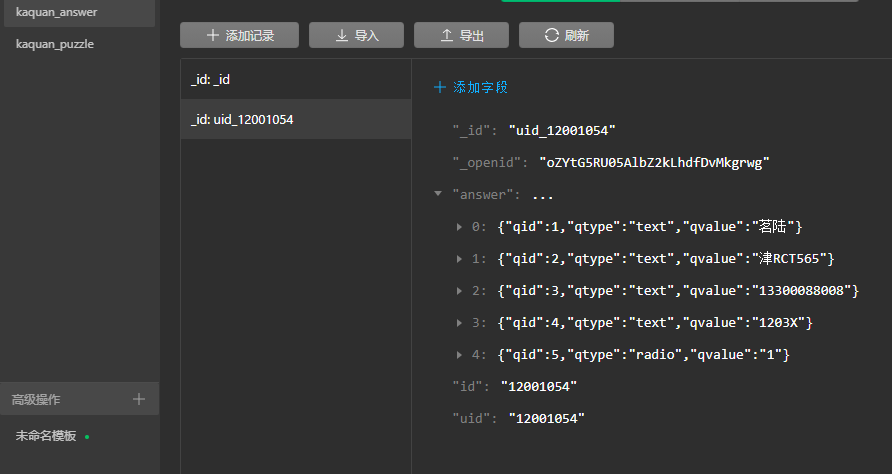Click the _openid value string
Image resolution: width=892 pixels, height=474 pixels.
(x=654, y=163)
